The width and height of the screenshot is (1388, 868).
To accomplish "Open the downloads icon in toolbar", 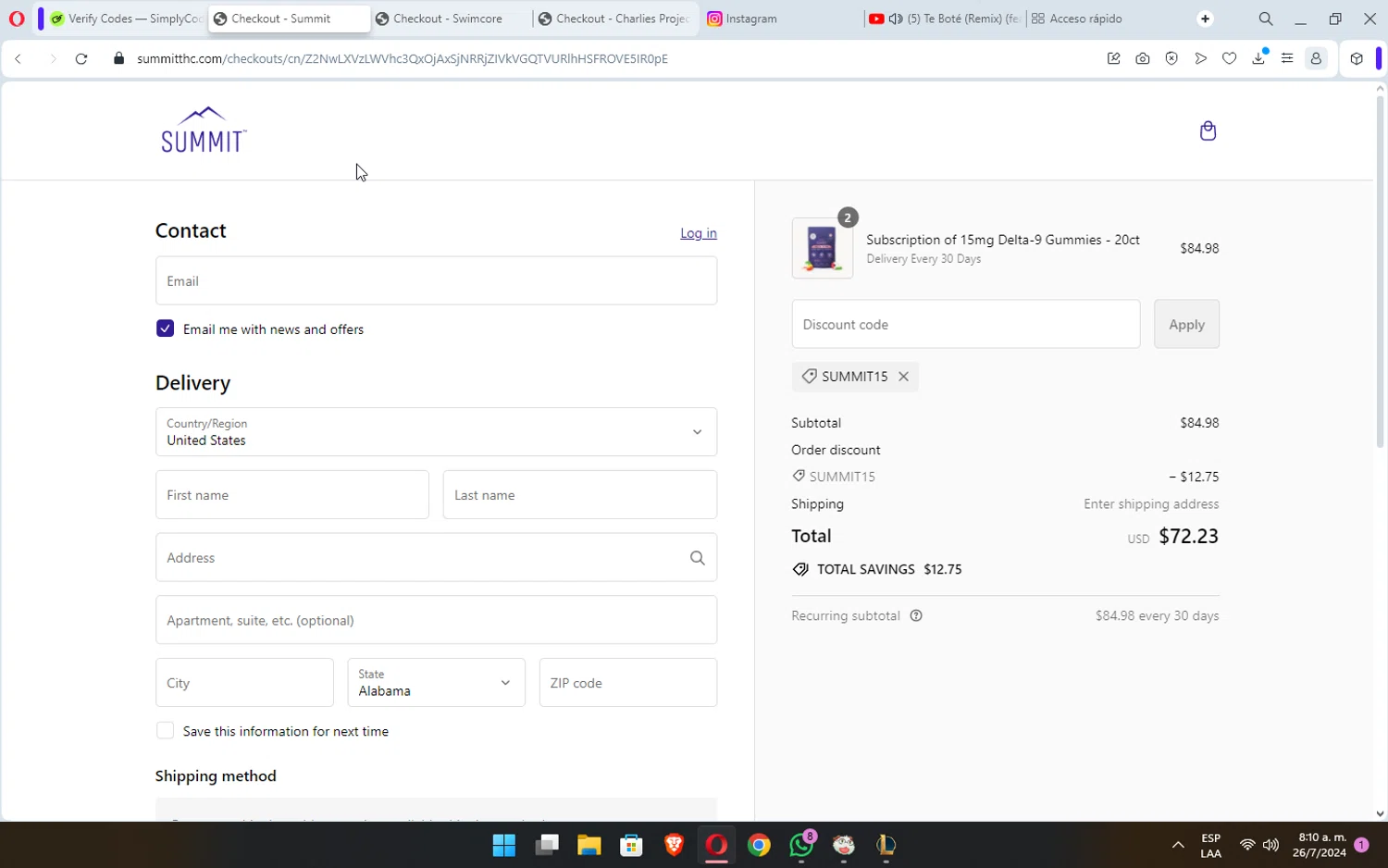I will pos(1258,58).
